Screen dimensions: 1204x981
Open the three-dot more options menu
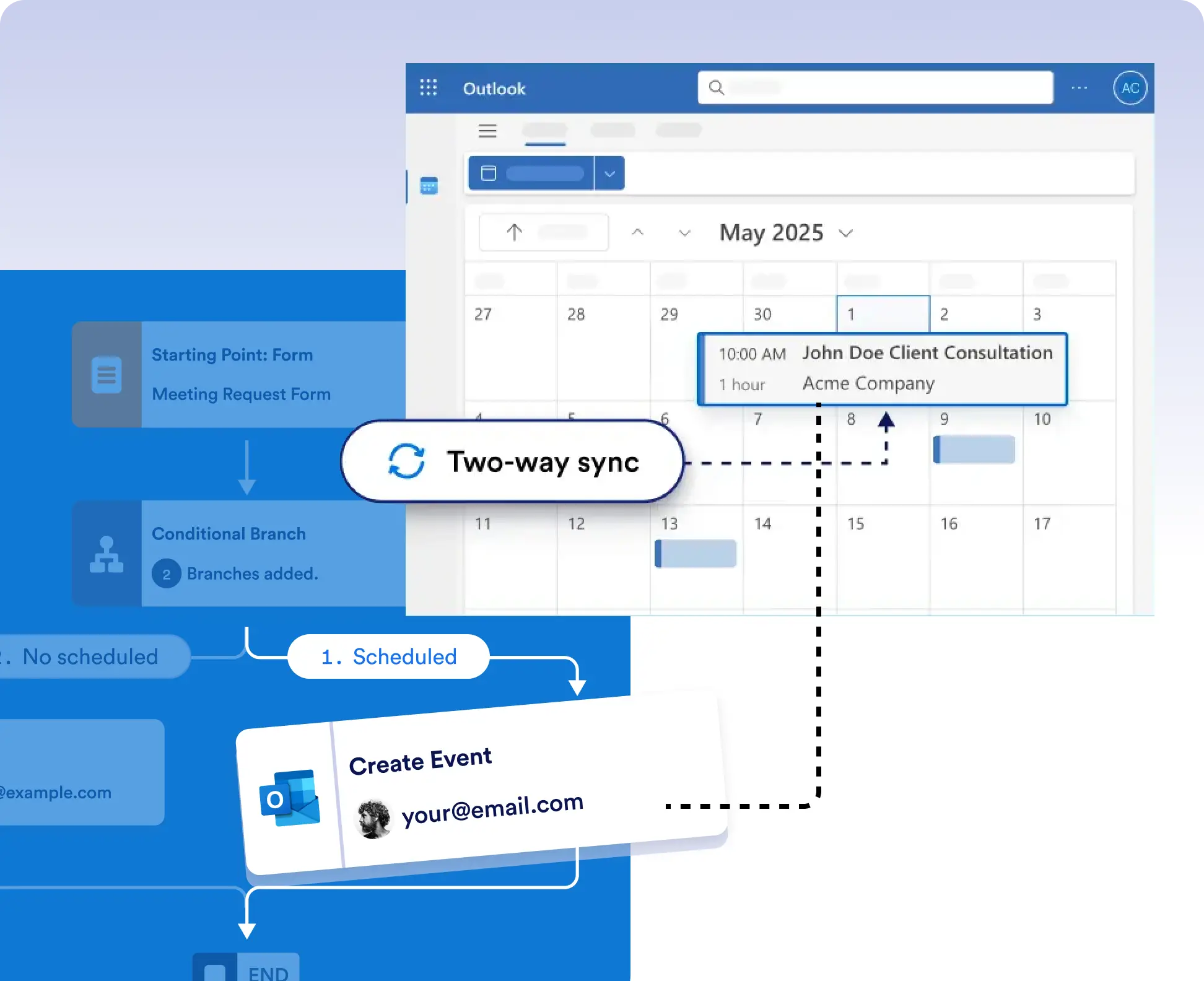click(x=1080, y=88)
